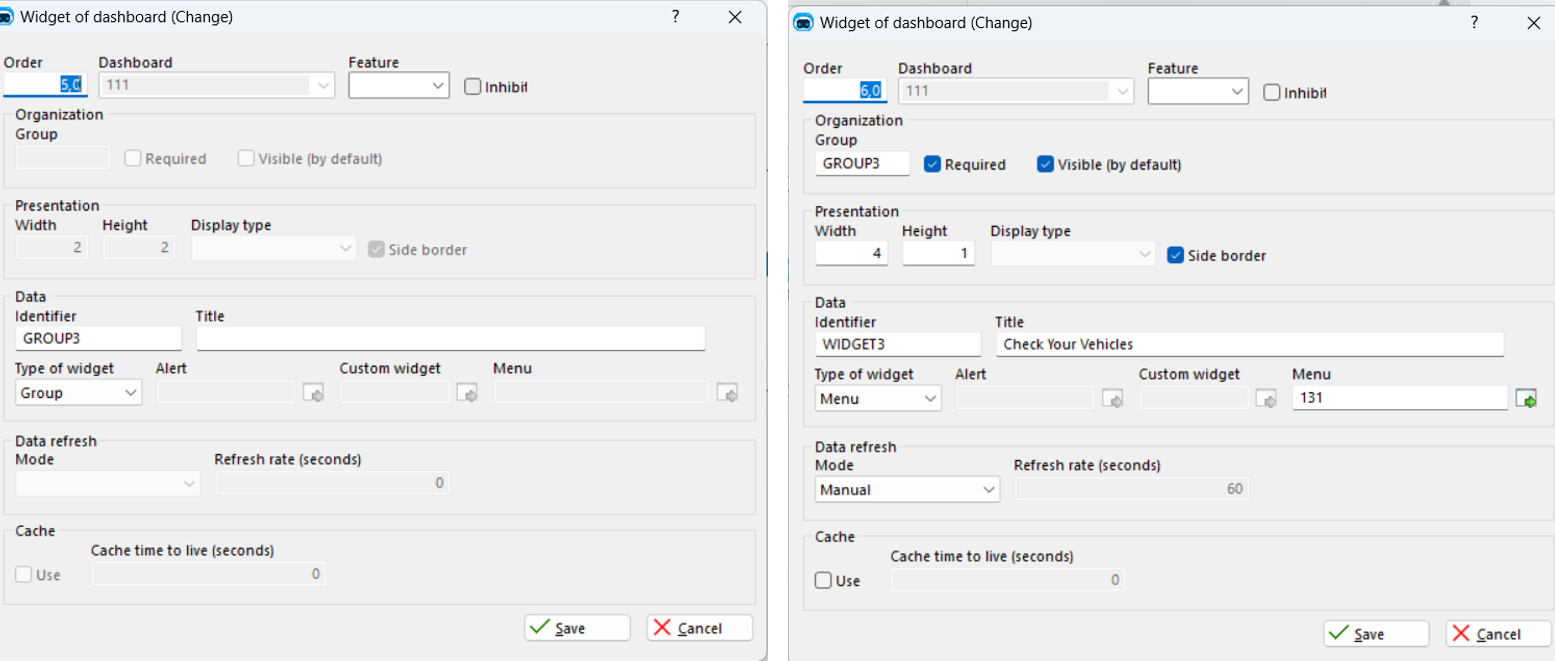Click Menu field containing 131

click(x=1400, y=399)
